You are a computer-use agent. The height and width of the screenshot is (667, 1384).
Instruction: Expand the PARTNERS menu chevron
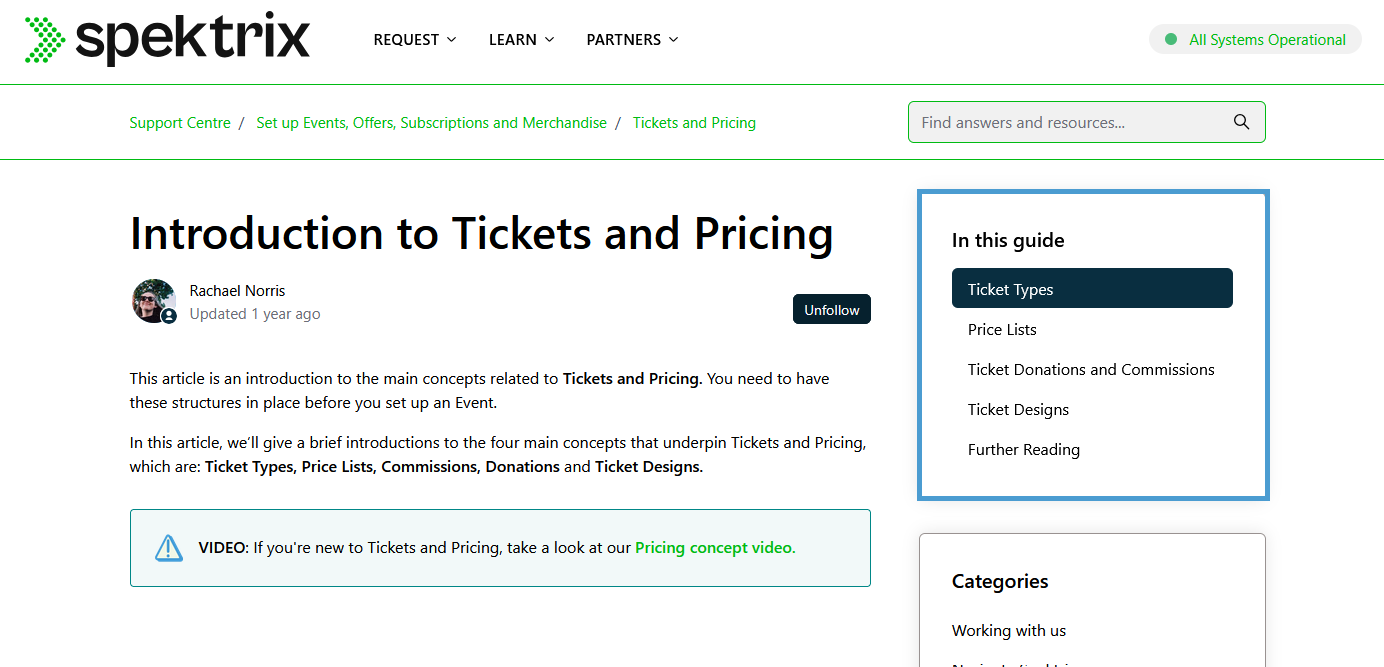673,40
